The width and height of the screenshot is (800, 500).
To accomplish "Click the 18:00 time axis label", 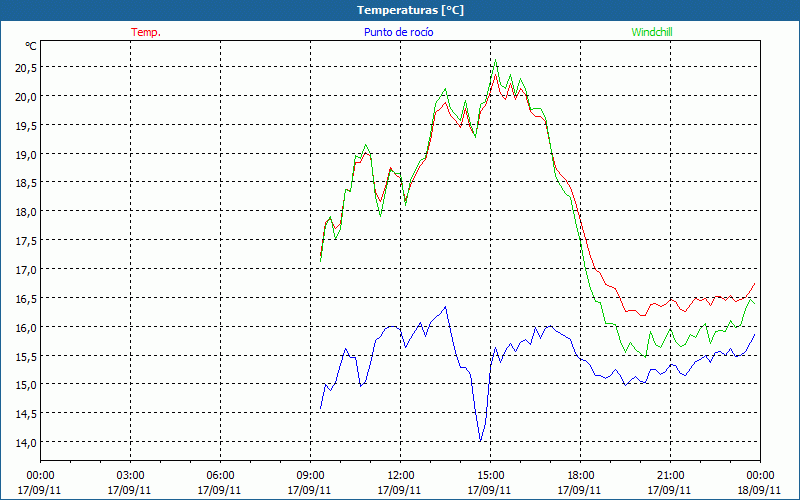I will pos(581,476).
